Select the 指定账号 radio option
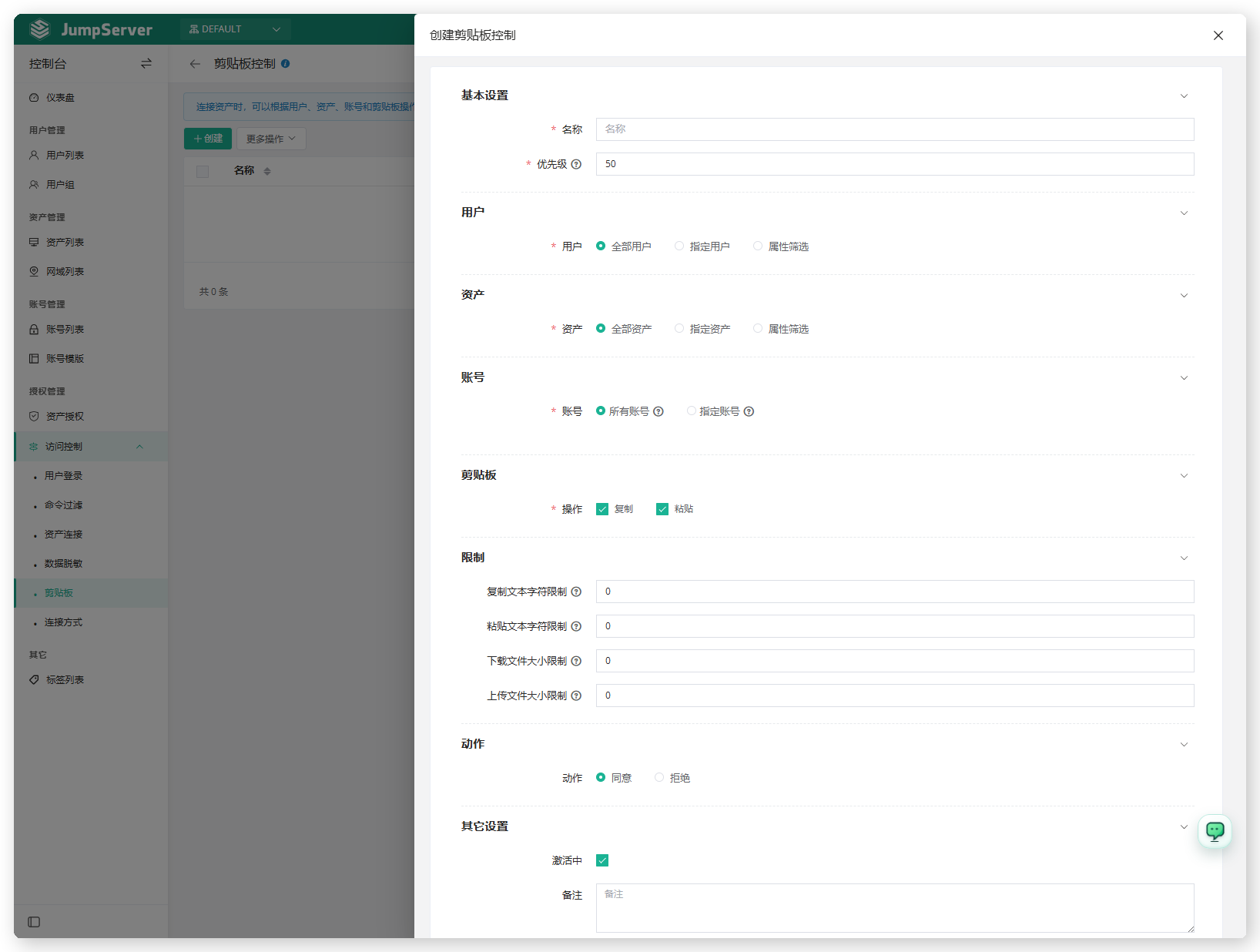 click(692, 411)
